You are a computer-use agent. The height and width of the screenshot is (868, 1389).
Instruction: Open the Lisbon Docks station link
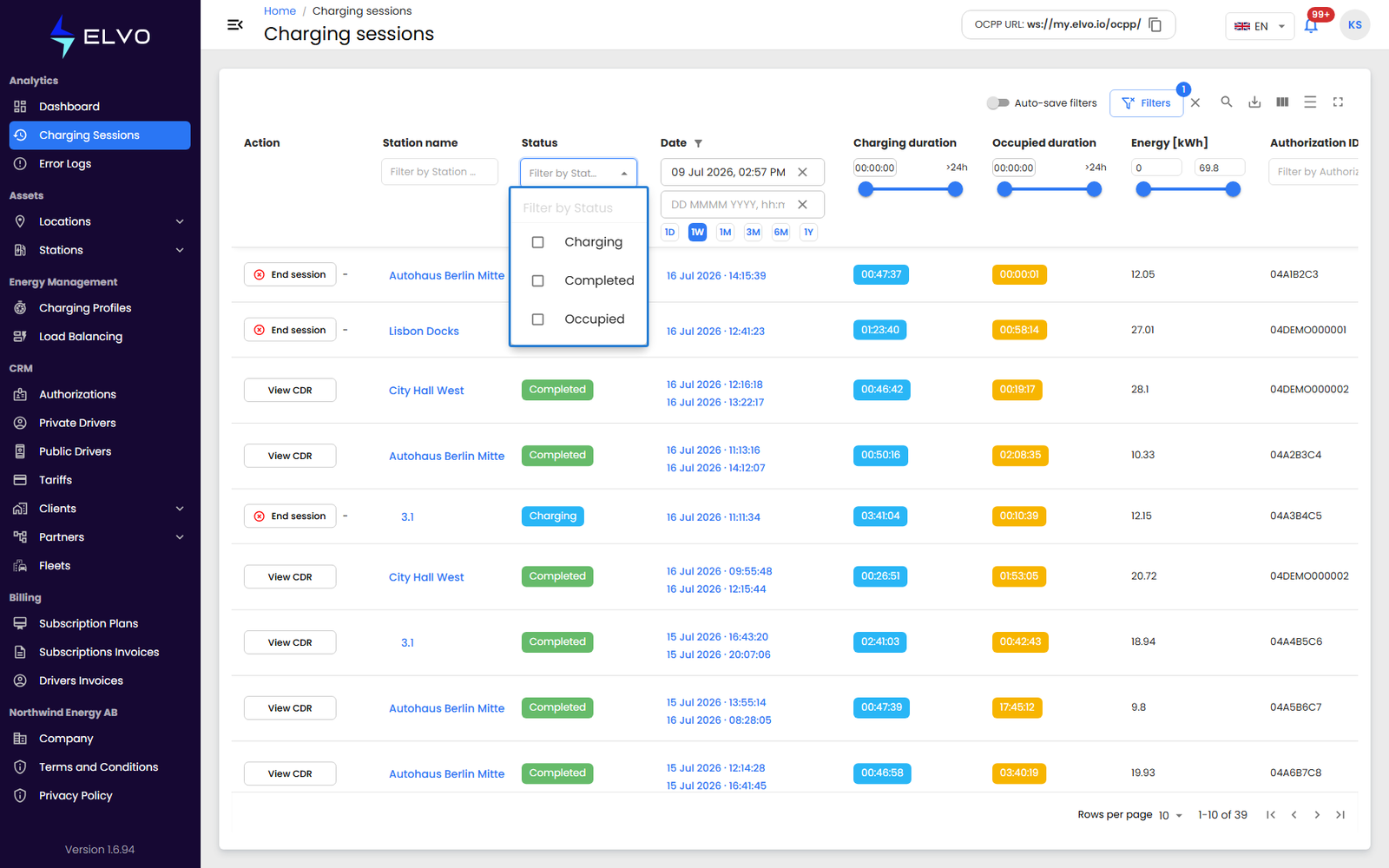pos(424,331)
